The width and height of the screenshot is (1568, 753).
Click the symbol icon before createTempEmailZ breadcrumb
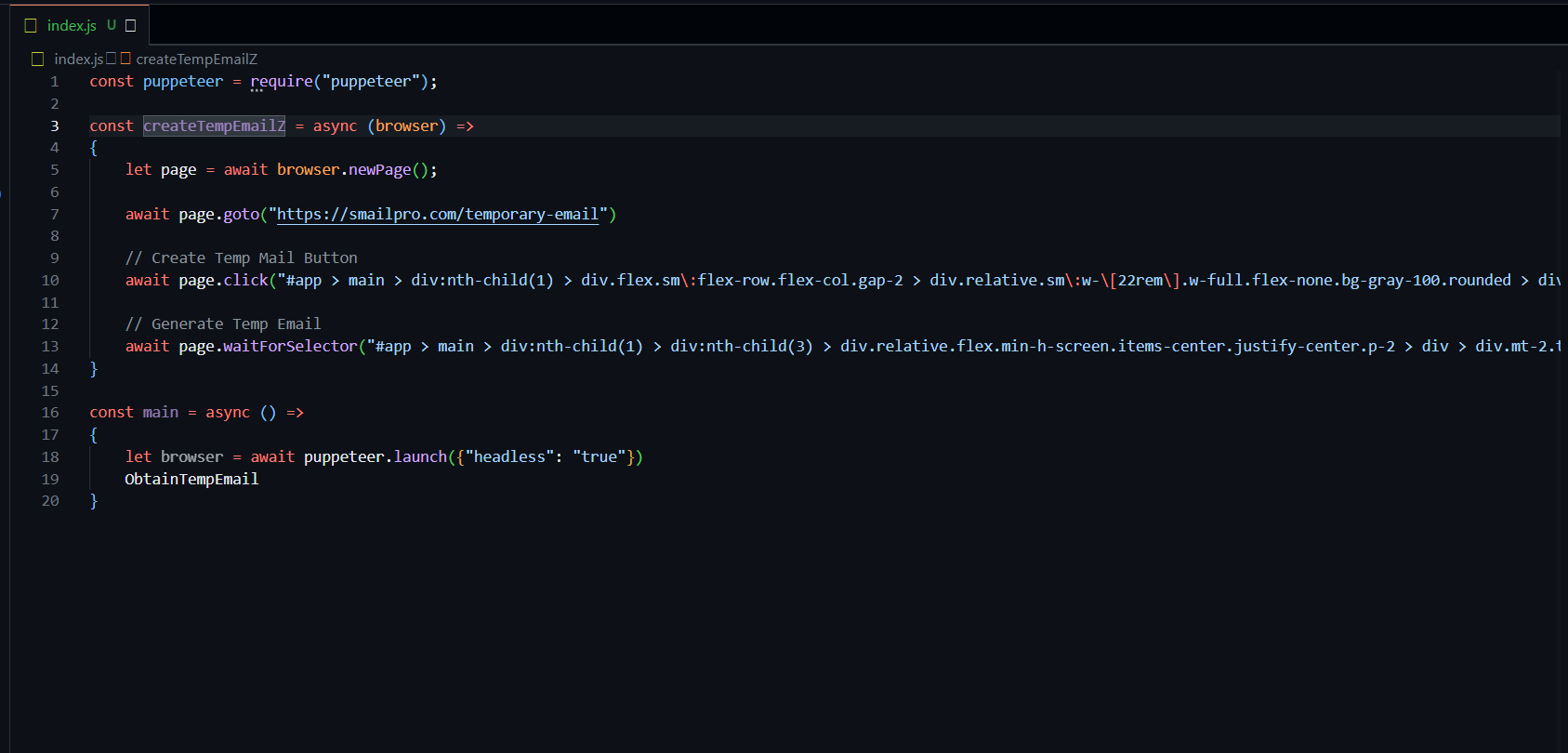coord(125,59)
